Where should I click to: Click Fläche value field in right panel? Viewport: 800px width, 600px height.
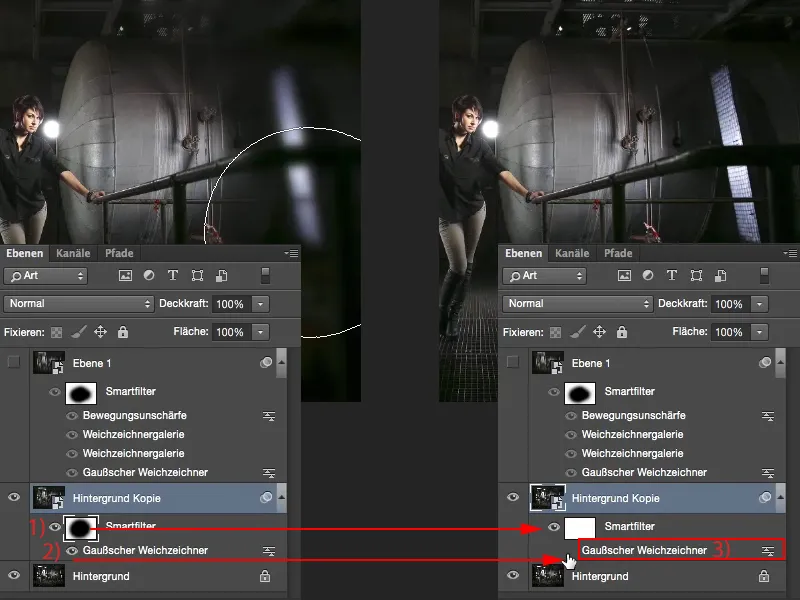(730, 332)
